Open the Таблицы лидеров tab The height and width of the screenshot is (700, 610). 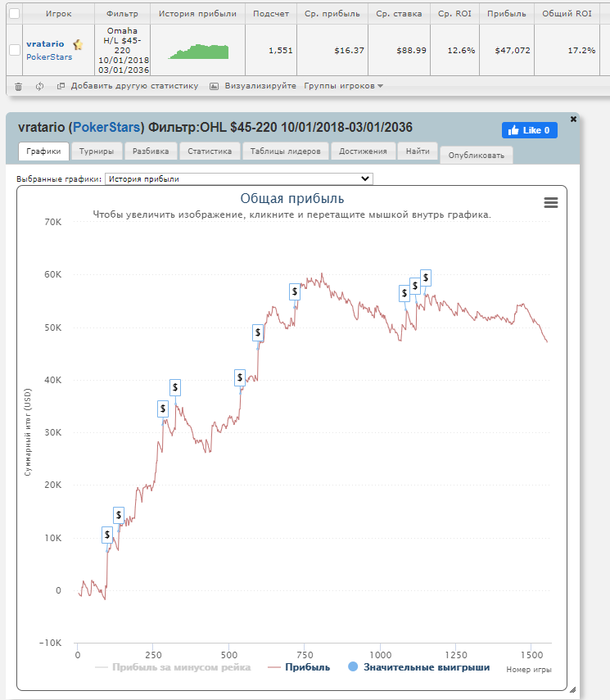tap(285, 151)
